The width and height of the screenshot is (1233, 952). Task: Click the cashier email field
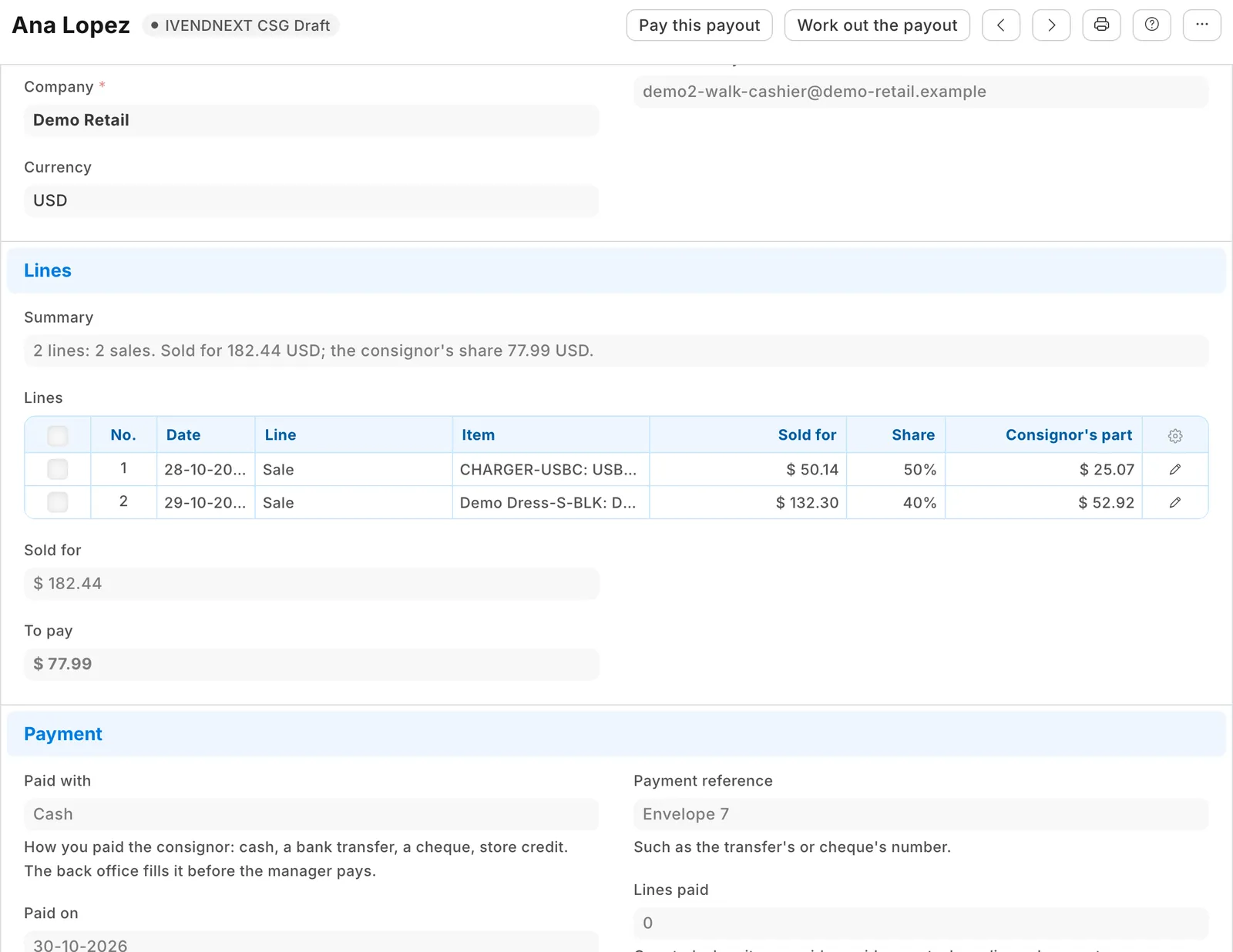pyautogui.click(x=921, y=92)
